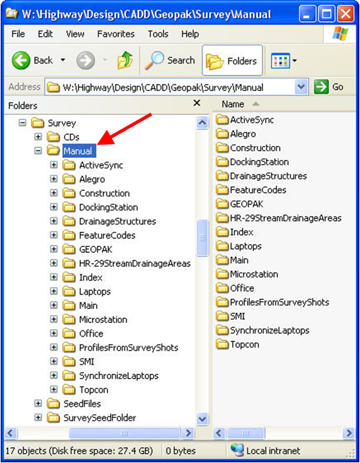The height and width of the screenshot is (463, 360).
Task: Open Alegro folder icon in file list
Action: coord(222,134)
